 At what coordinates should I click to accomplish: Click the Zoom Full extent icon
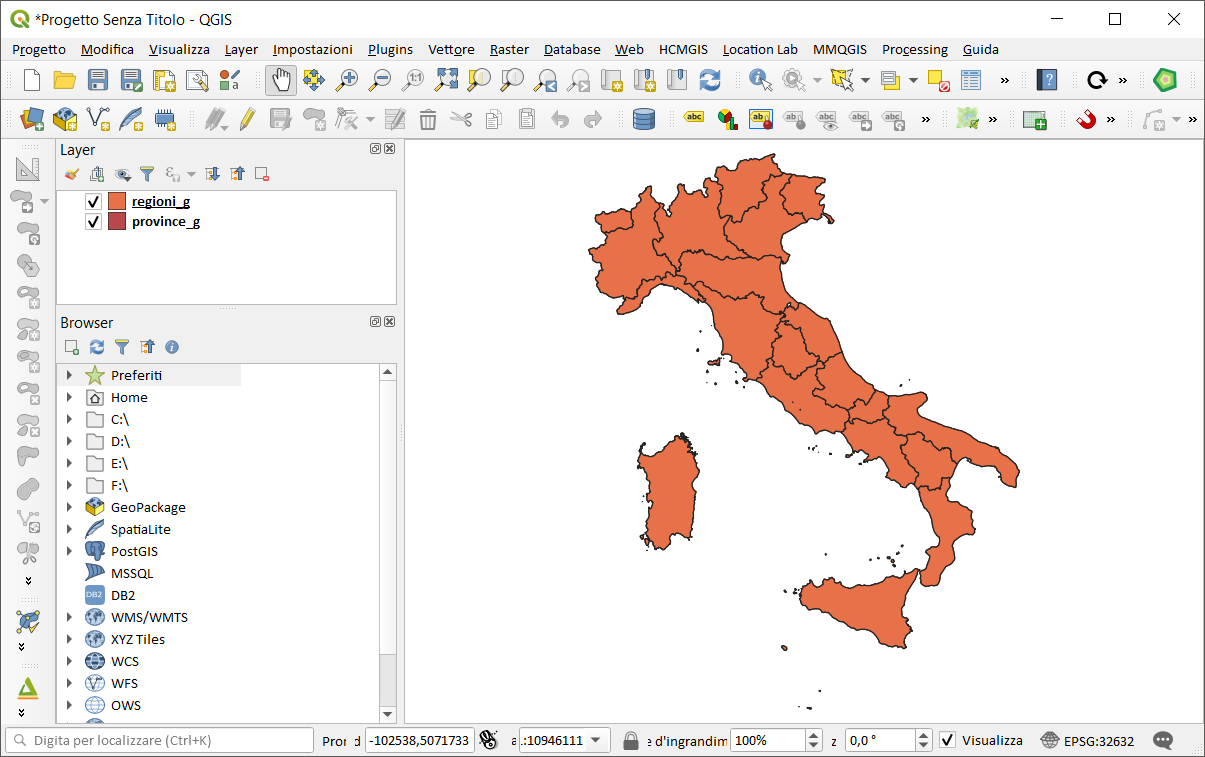coord(446,80)
